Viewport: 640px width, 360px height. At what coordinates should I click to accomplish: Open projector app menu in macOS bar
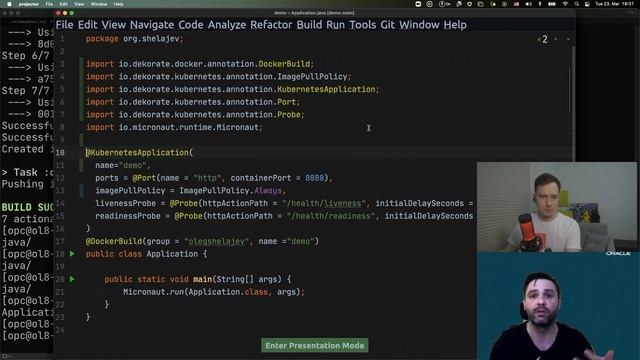pos(29,4)
